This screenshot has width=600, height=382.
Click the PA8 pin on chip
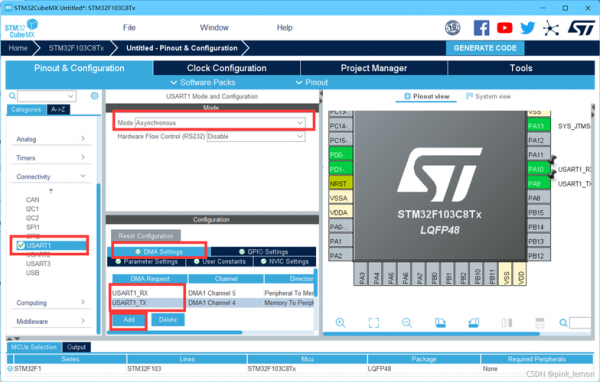click(539, 198)
